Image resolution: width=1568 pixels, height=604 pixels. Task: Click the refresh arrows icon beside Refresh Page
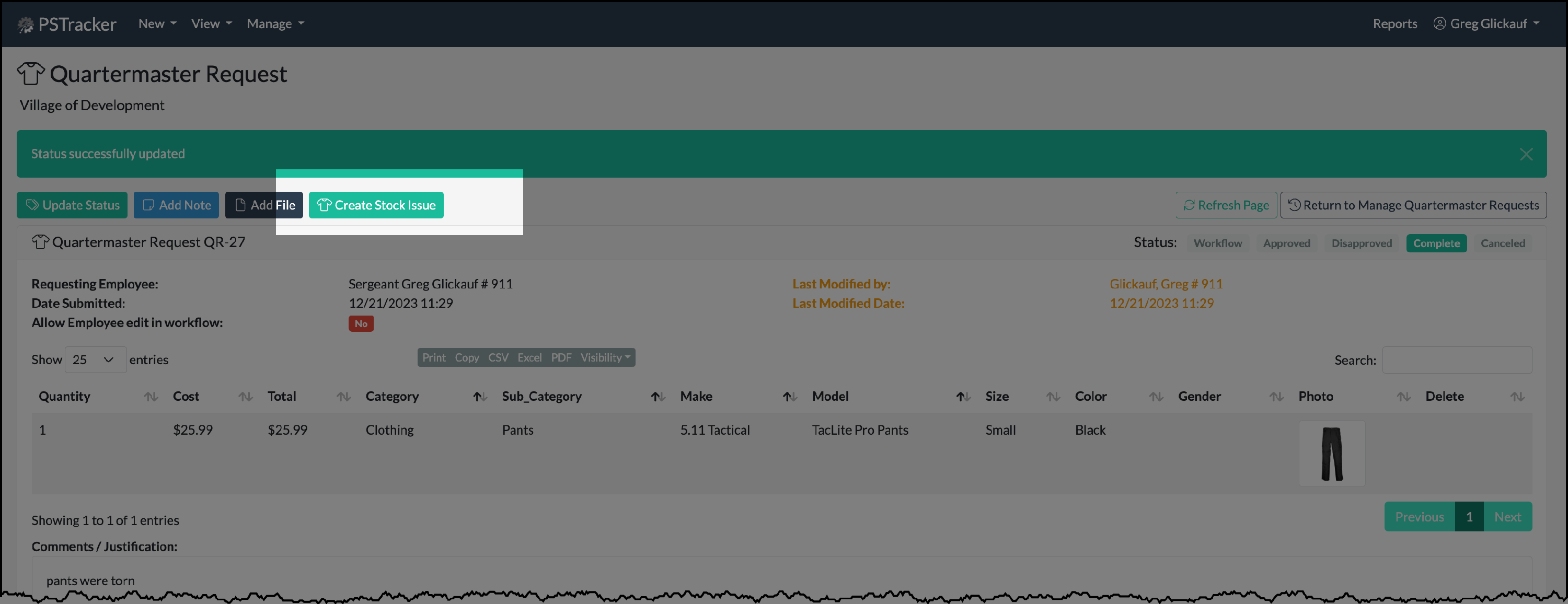pyautogui.click(x=1190, y=205)
